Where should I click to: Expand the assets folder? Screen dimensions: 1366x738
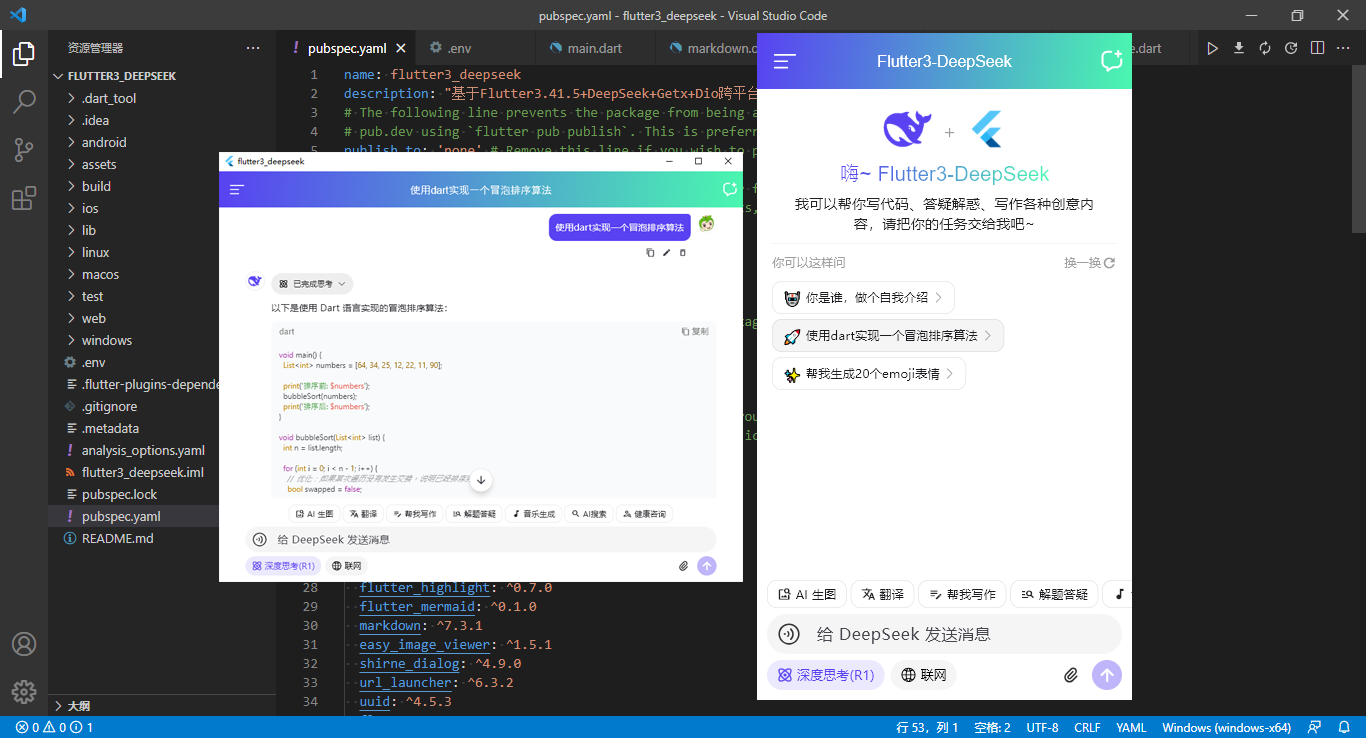point(99,164)
